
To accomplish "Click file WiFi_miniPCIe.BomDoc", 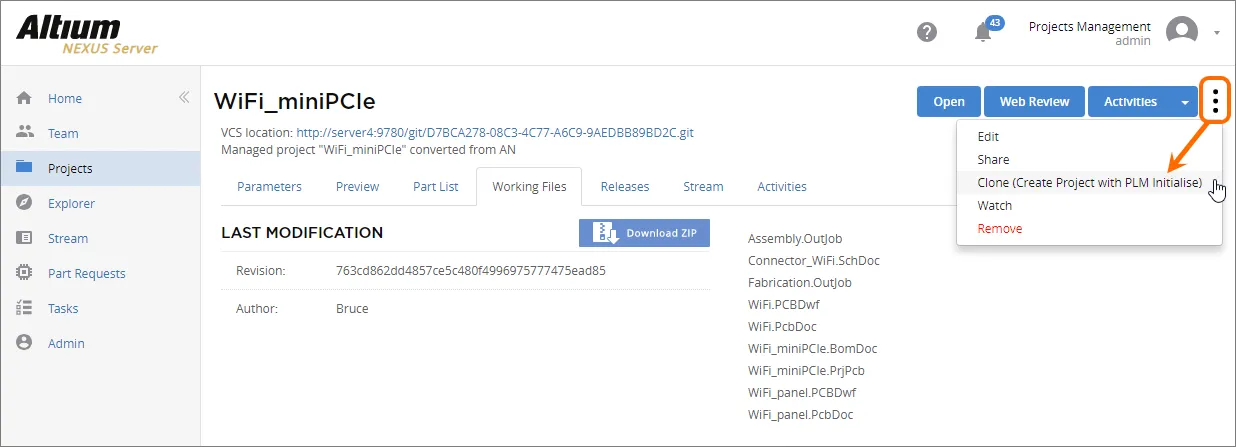I will click(813, 349).
